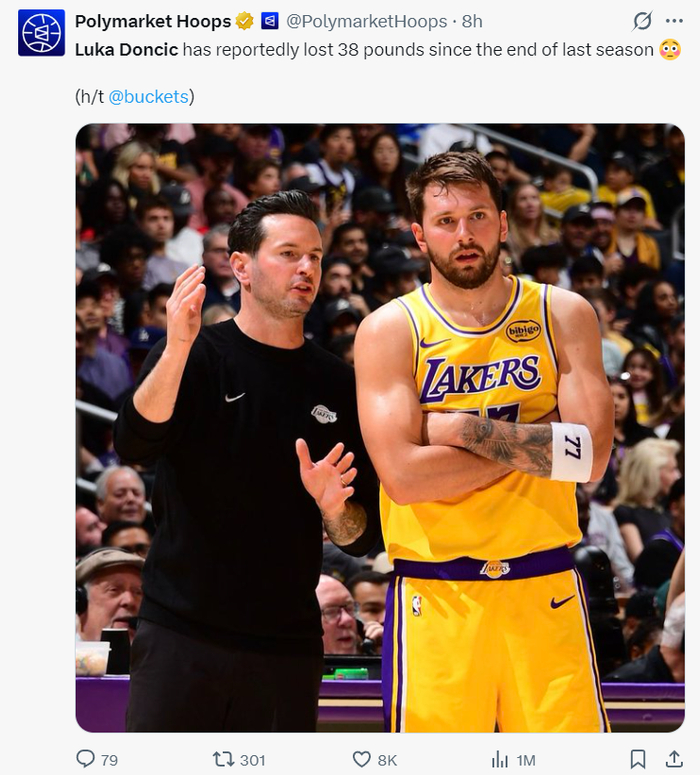Open the @PolymarketHoops handle link

coord(364,21)
